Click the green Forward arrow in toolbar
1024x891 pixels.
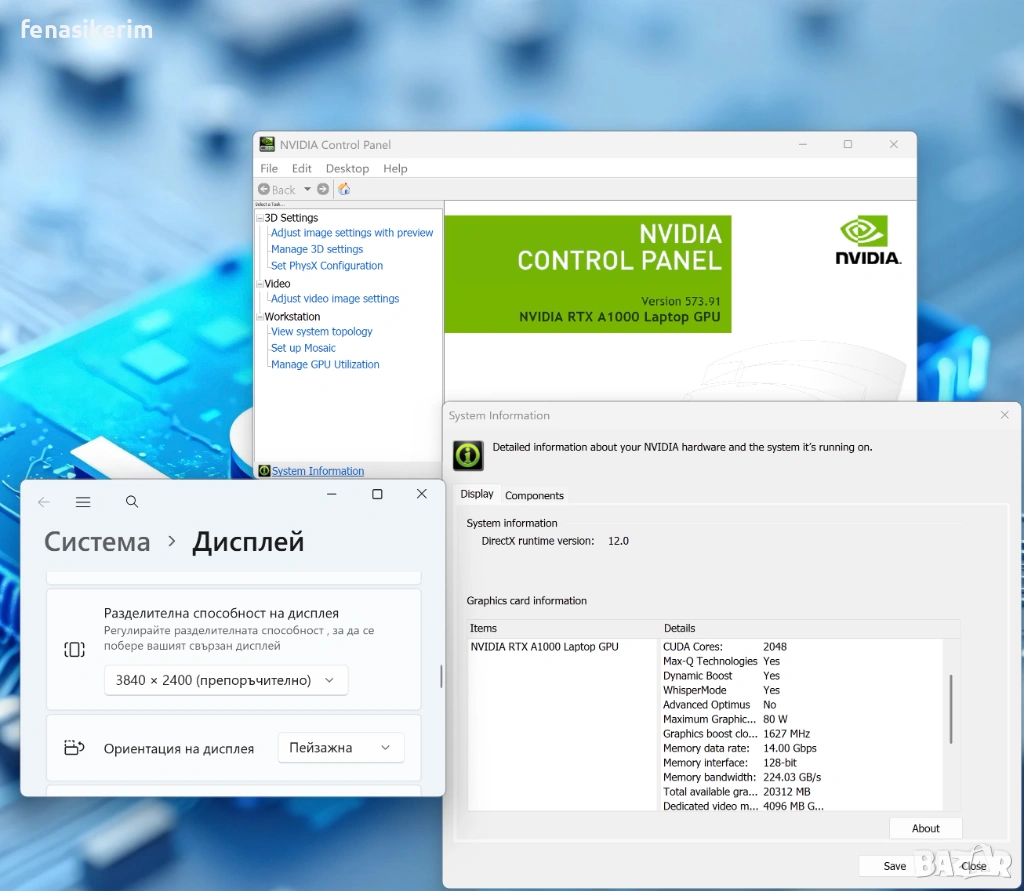[323, 189]
